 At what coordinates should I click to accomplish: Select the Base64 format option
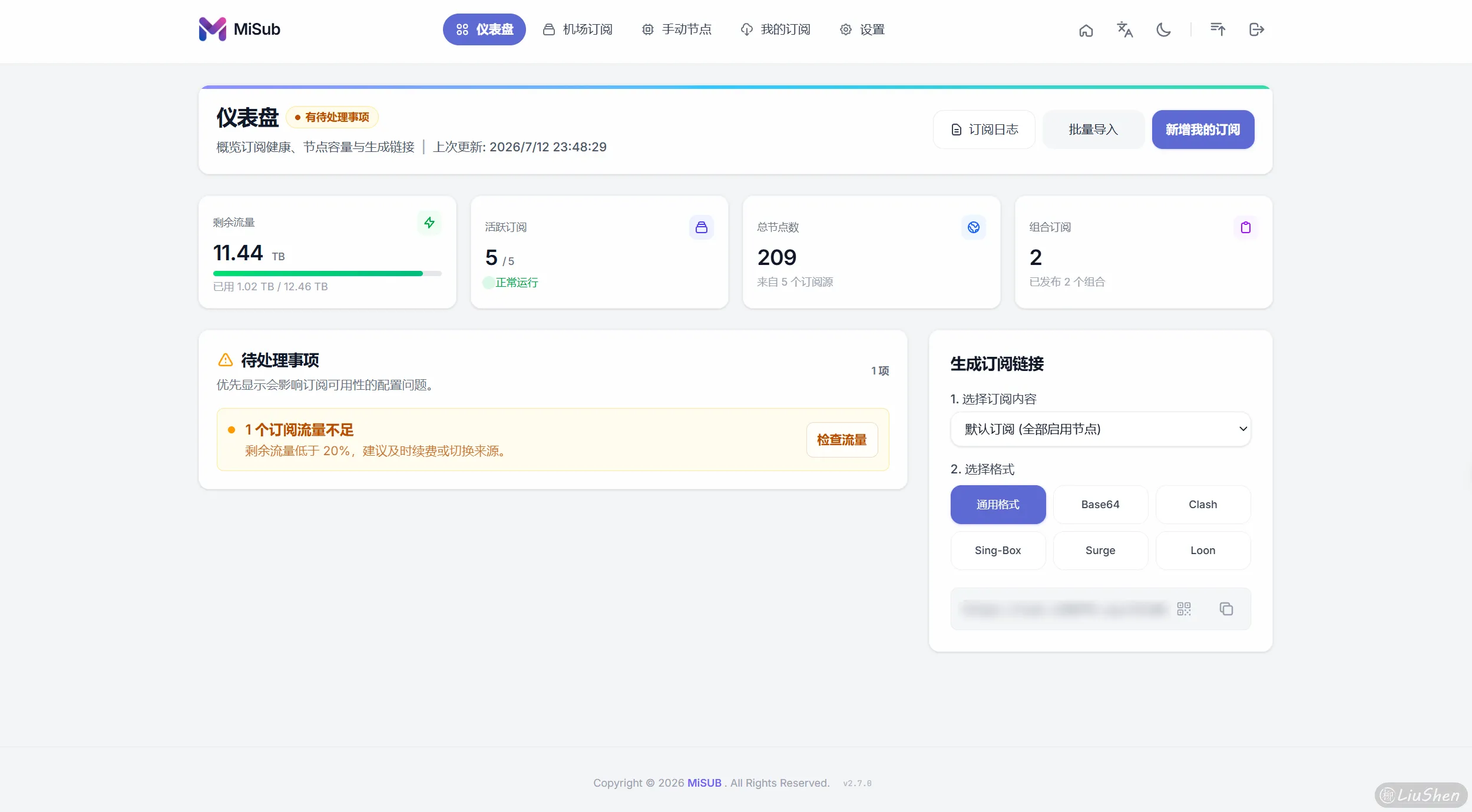coord(1100,505)
